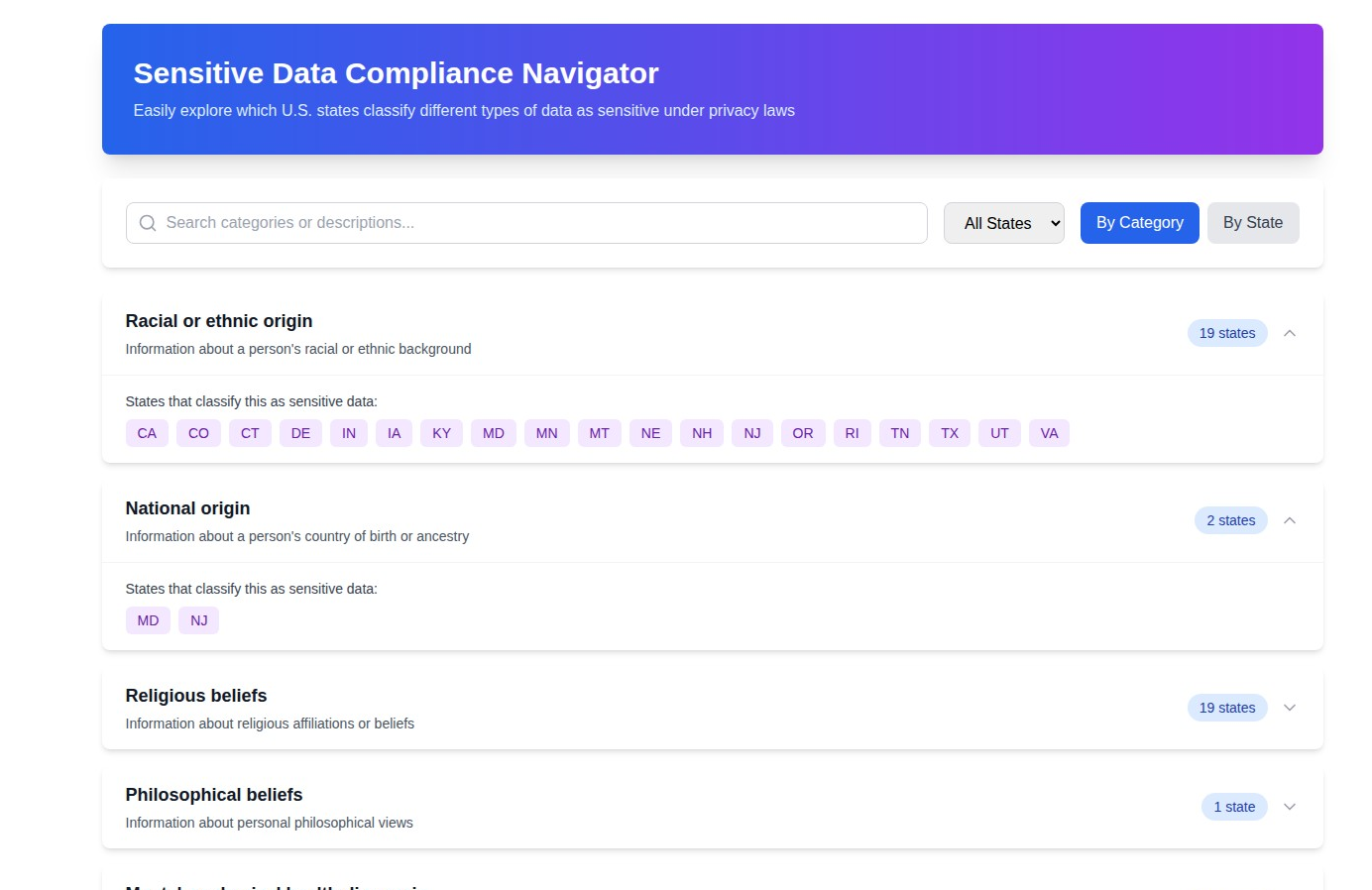Image resolution: width=1372 pixels, height=890 pixels.
Task: Open the Racial or ethnic origin heading
Action: click(218, 321)
